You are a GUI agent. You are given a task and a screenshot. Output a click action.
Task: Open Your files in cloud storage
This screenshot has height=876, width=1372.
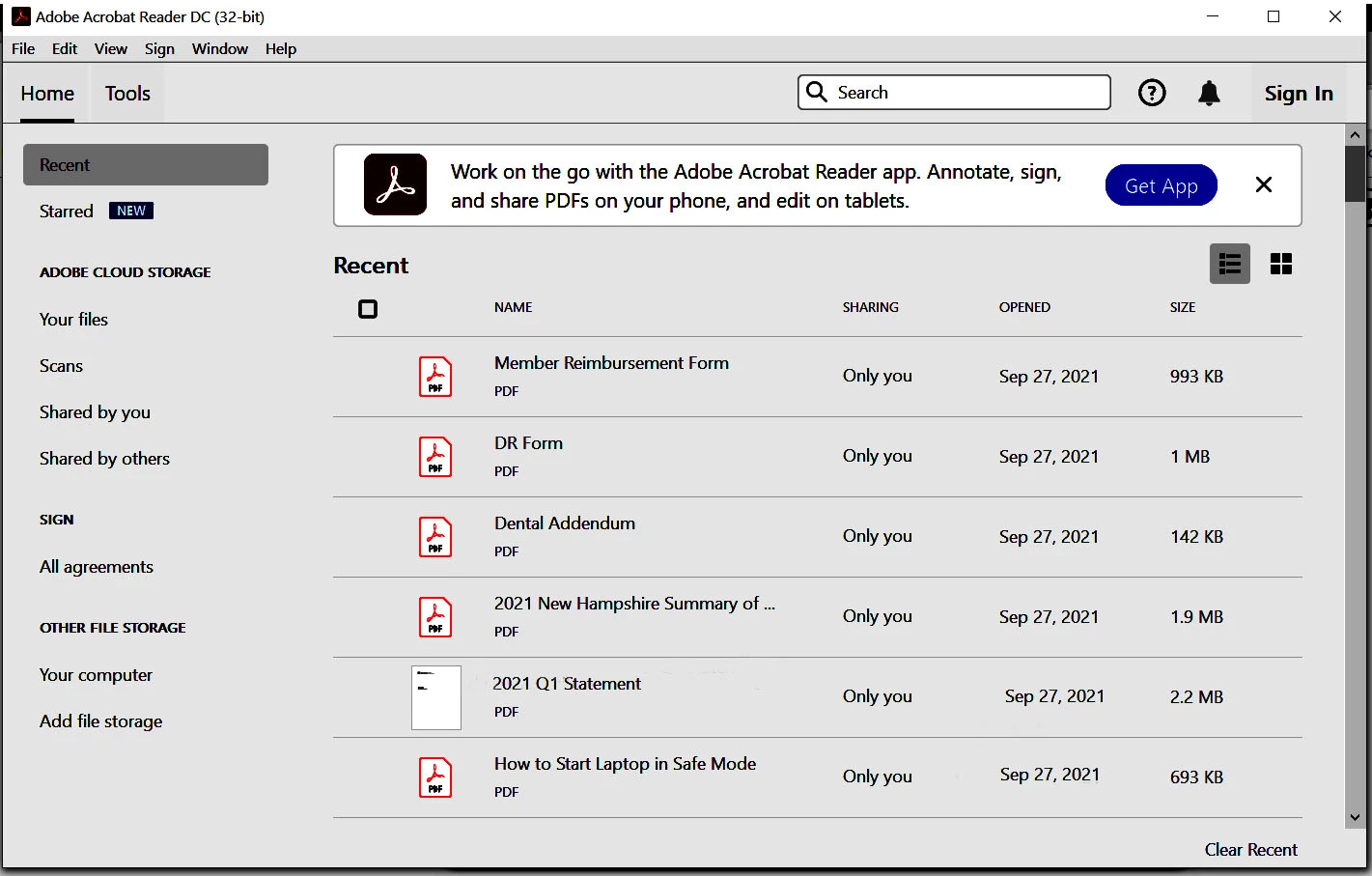point(73,320)
